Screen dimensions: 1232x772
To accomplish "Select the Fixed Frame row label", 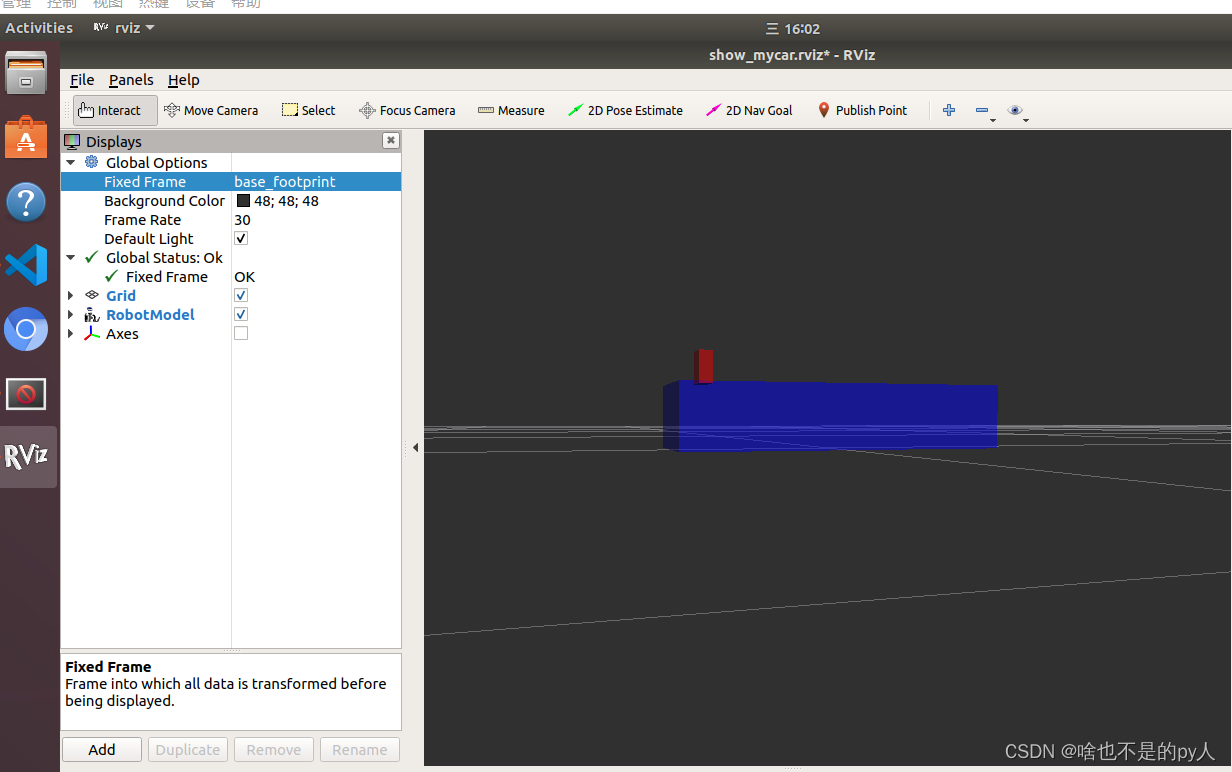I will pyautogui.click(x=145, y=181).
